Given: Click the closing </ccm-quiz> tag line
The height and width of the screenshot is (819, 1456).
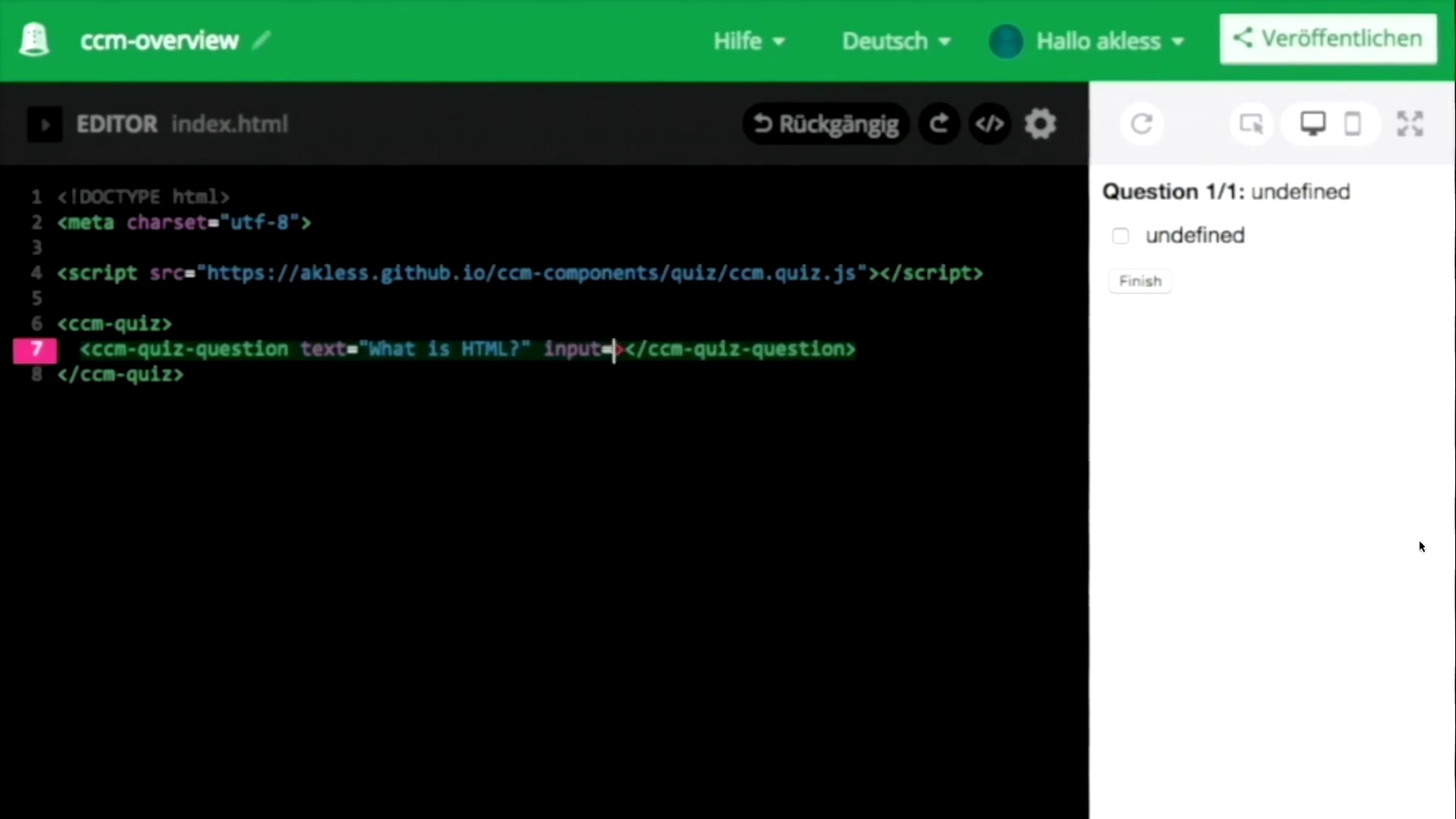Looking at the screenshot, I should 121,375.
